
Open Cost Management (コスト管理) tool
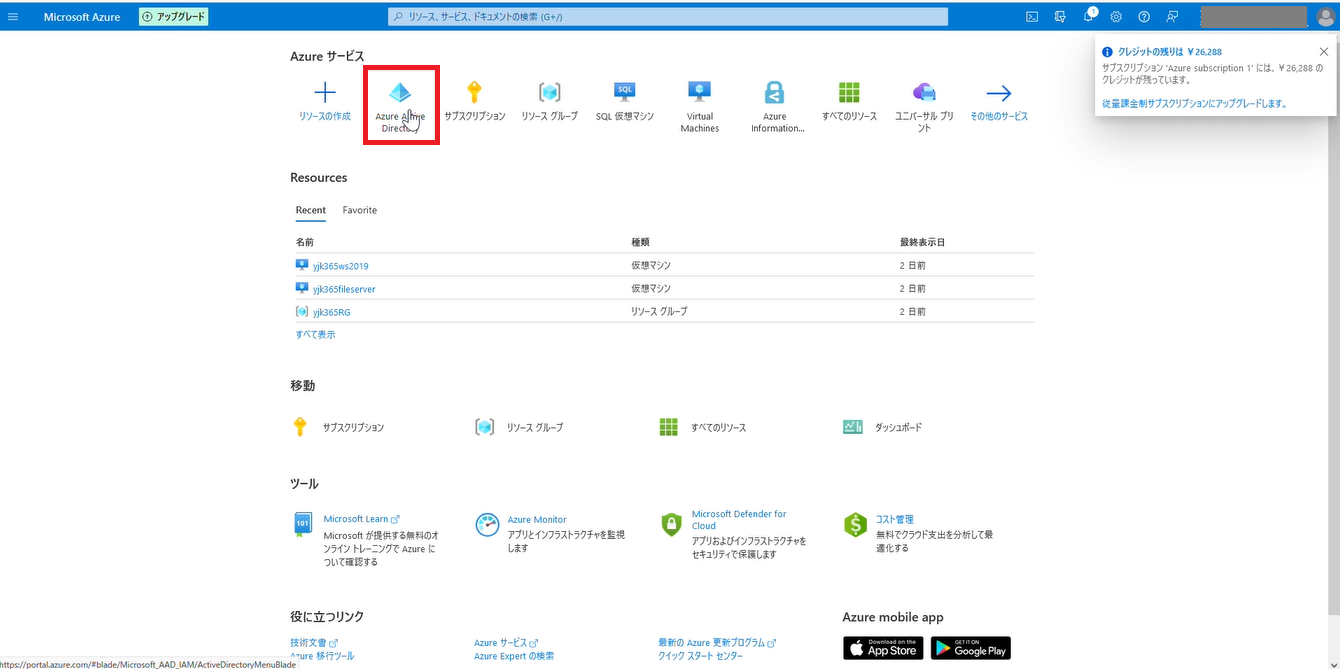click(894, 520)
